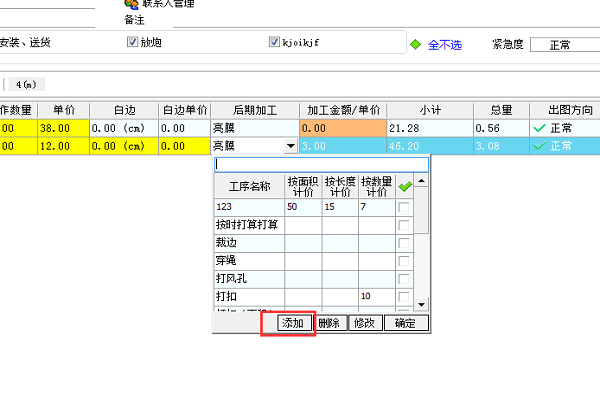The image size is (600, 400).
Task: Select the 打风孔 process name
Action: pos(249,279)
